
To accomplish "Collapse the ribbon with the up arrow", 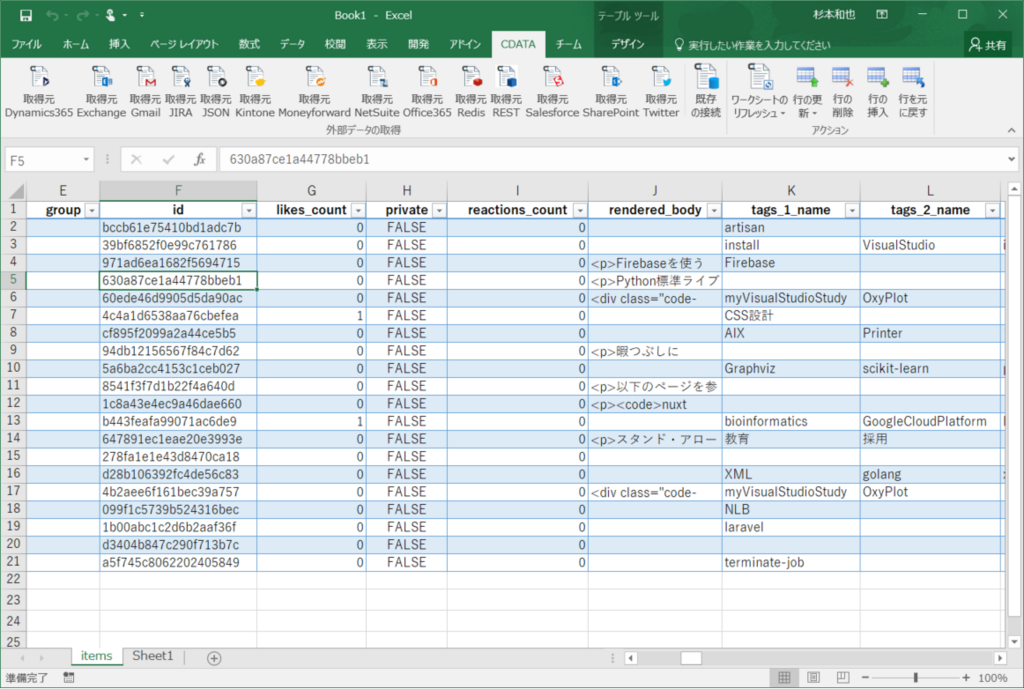I will tap(1011, 131).
